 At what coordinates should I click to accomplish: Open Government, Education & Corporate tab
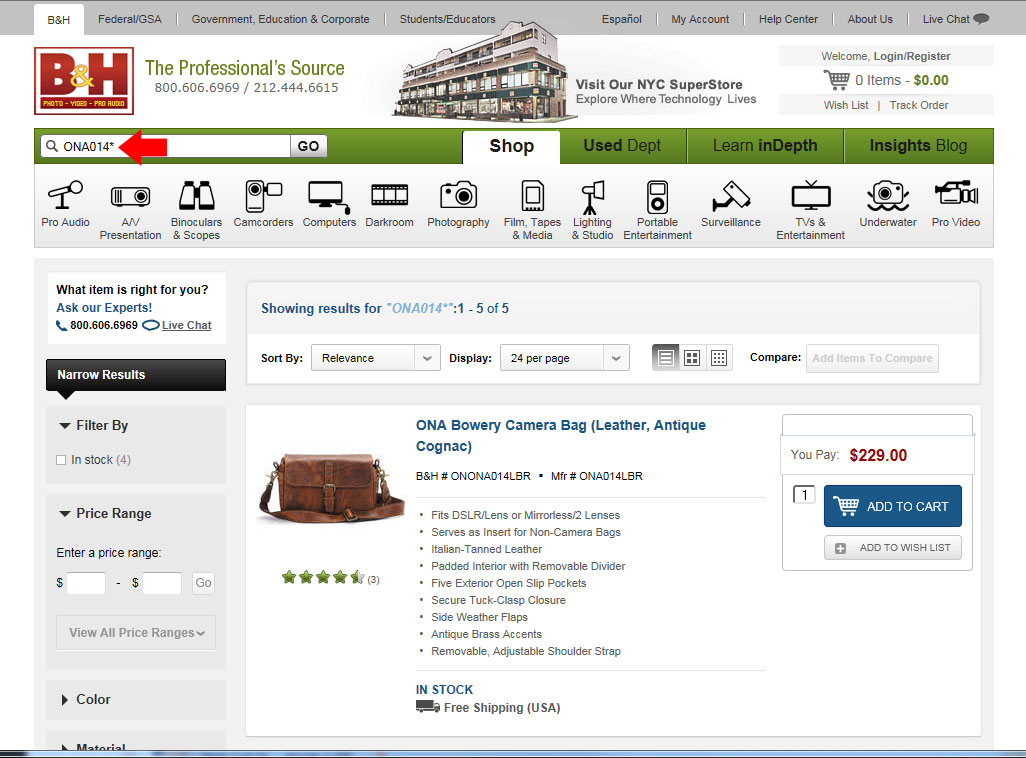[280, 19]
